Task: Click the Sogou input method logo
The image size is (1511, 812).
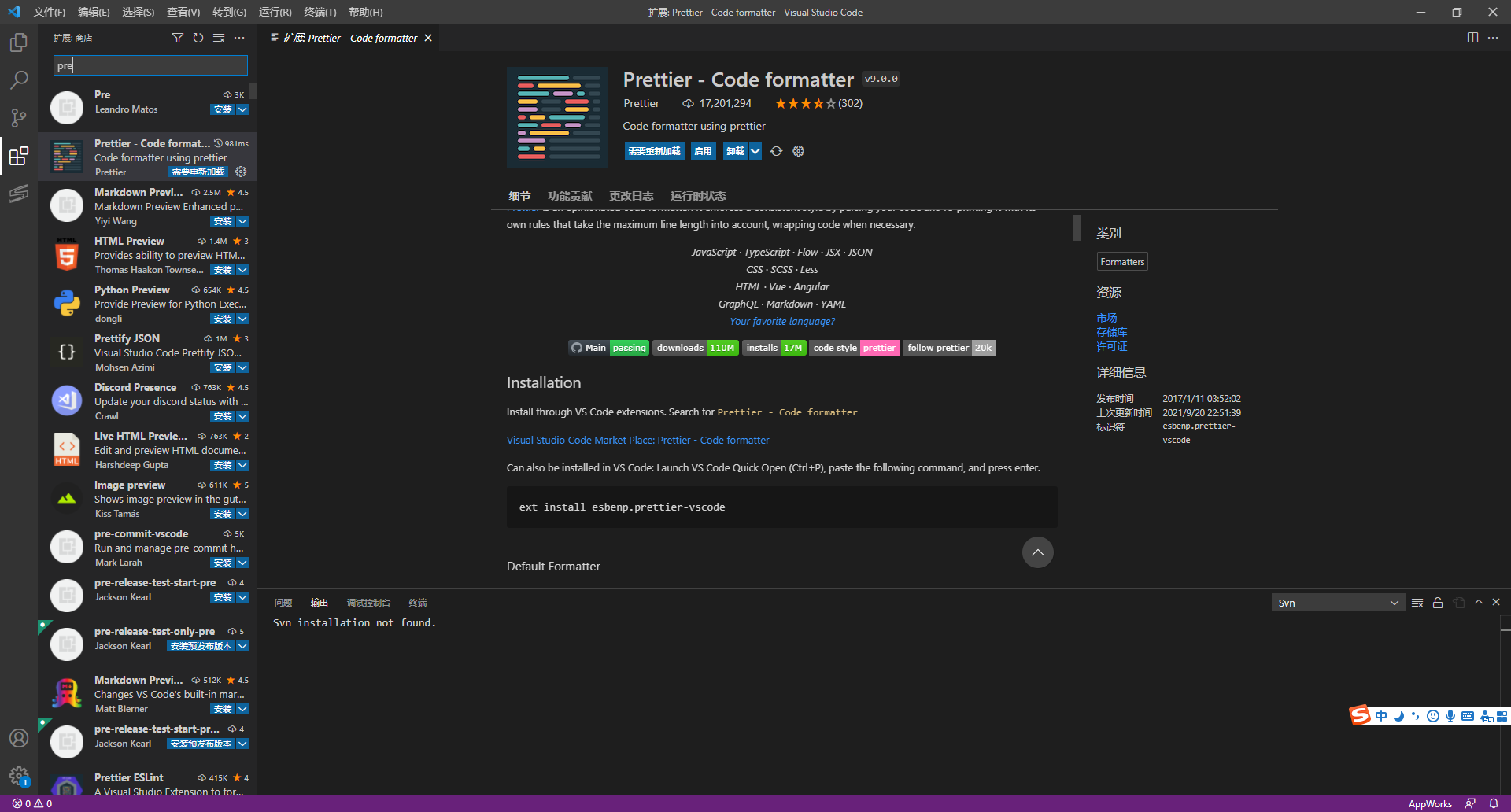Action: [x=1360, y=715]
